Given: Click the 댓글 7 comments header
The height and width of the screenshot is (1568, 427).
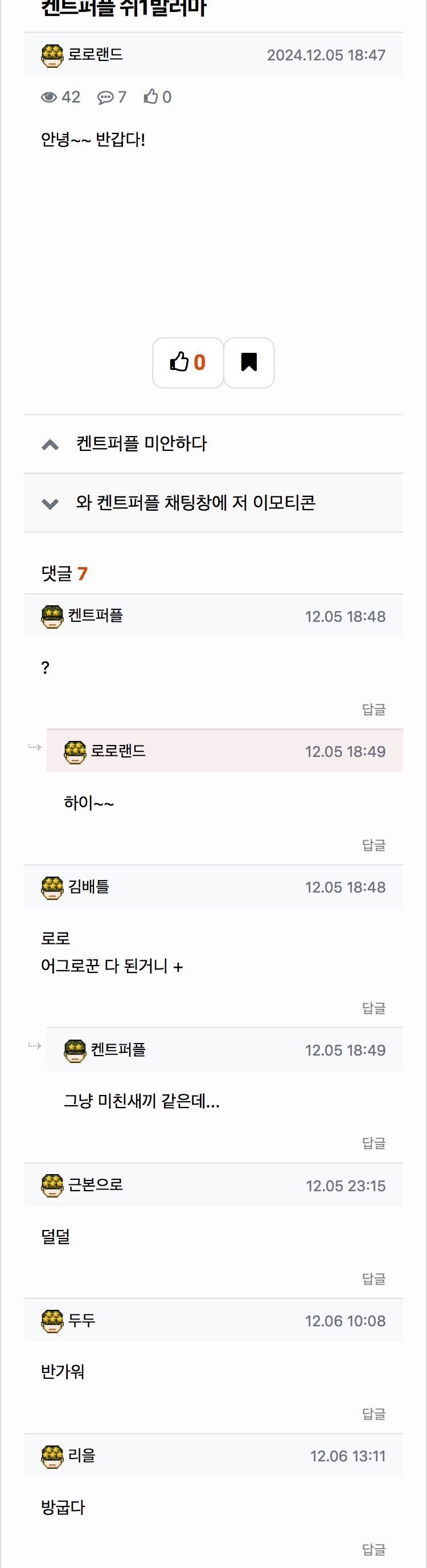Looking at the screenshot, I should coord(64,573).
